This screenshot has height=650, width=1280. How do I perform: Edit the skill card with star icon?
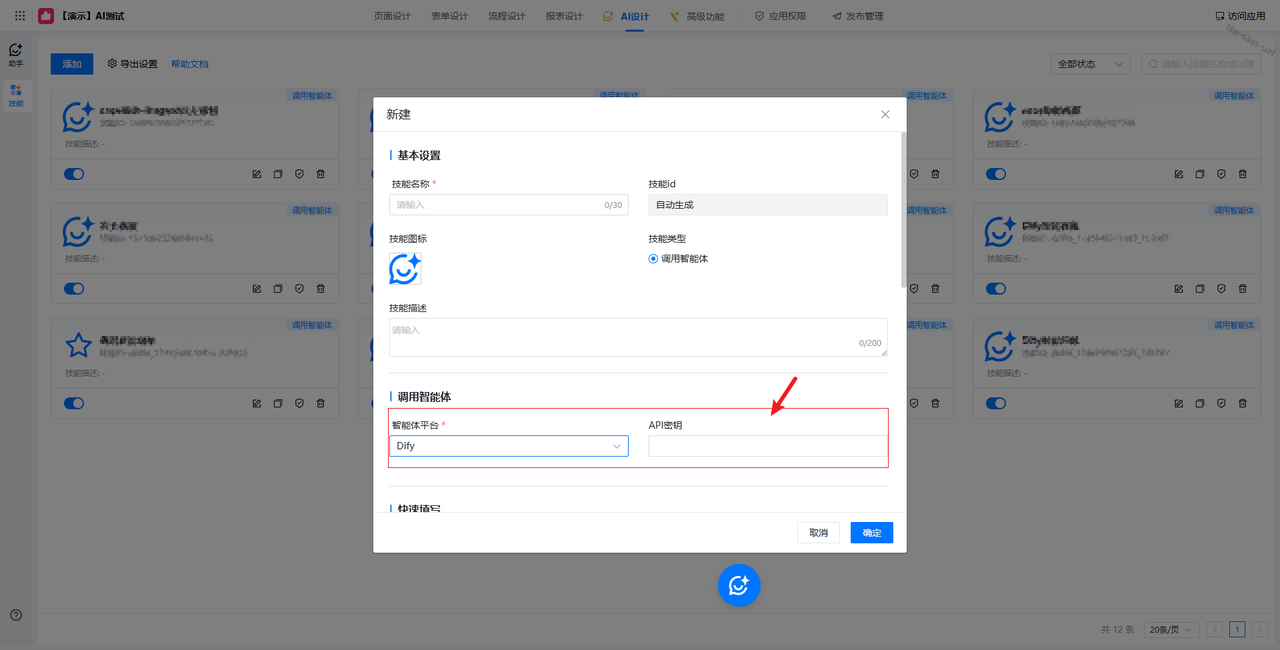(x=257, y=404)
